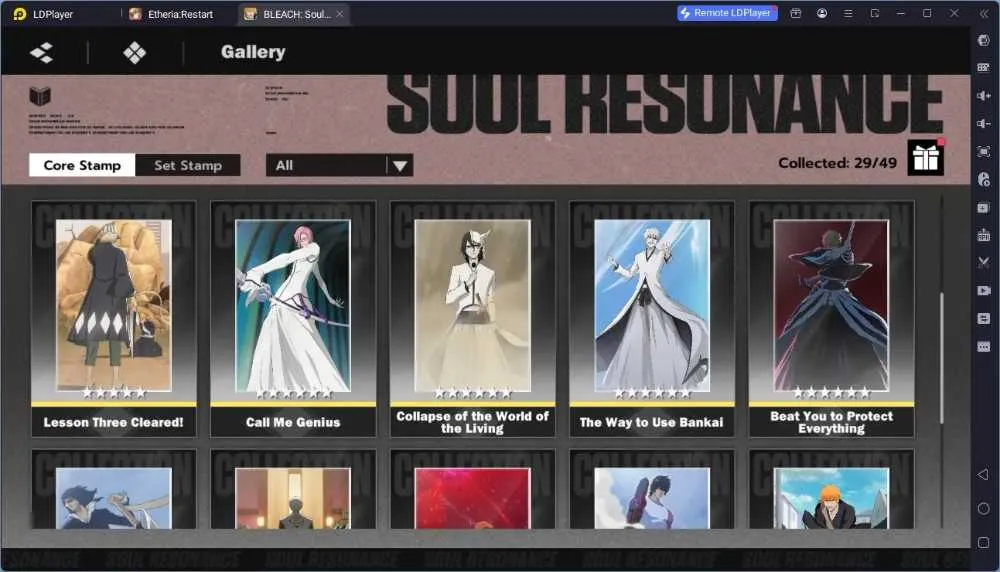The image size is (1000, 572).
Task: Click the LDPlayer logo icon
Action: point(19,14)
